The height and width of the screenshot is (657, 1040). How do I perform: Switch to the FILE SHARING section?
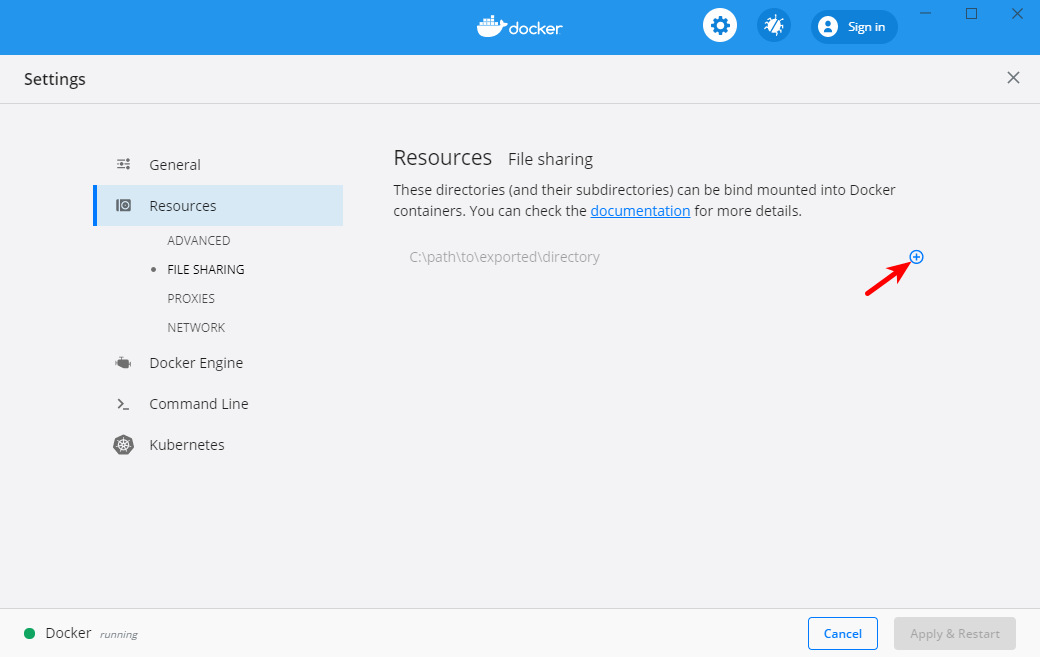pyautogui.click(x=204, y=269)
